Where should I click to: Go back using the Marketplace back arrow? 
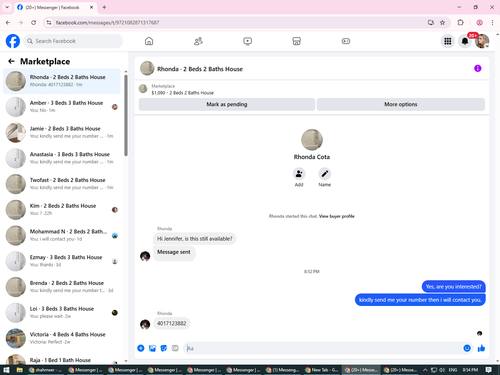click(x=11, y=61)
